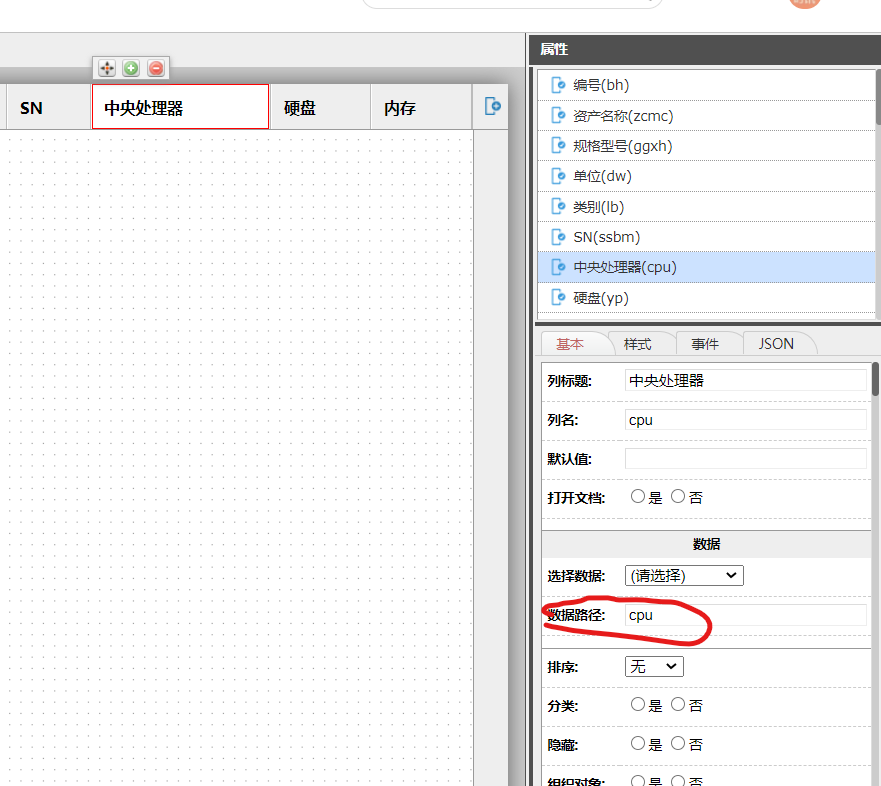The height and width of the screenshot is (786, 881).
Task: Click the icon beside 硬盘(yp)
Action: point(558,298)
